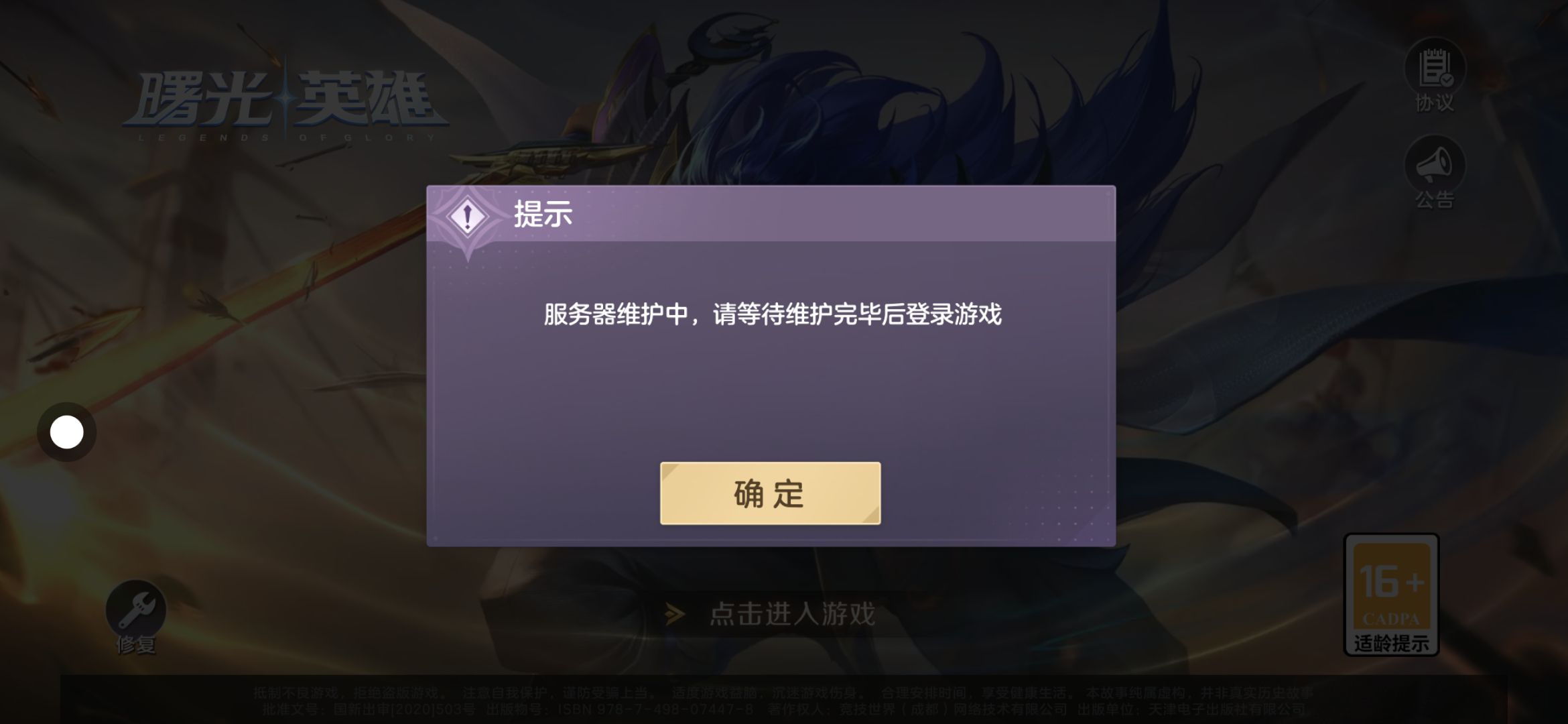Open the 公告 megaphone announcement icon
This screenshot has height=724, width=1568.
tap(1435, 165)
